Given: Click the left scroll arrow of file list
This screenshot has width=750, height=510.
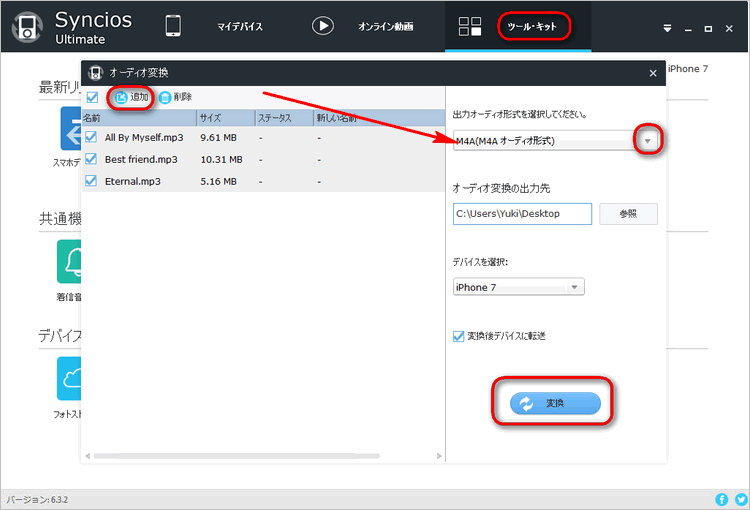Looking at the screenshot, I should pyautogui.click(x=88, y=456).
